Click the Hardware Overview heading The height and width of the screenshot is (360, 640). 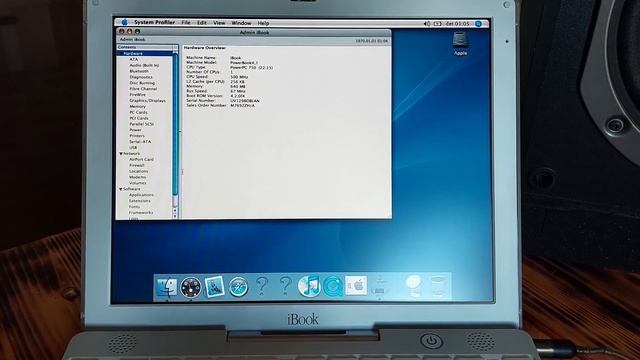[204, 48]
